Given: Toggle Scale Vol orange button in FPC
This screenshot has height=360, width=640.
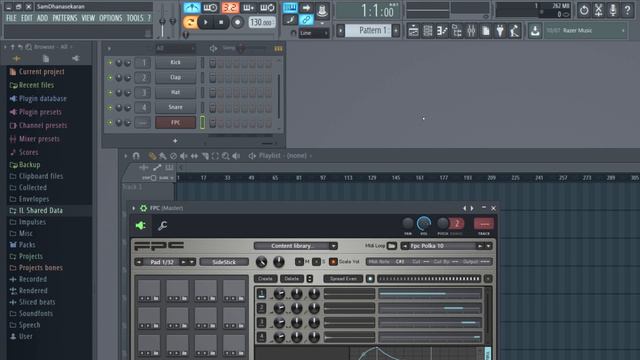Looking at the screenshot, I should (x=333, y=262).
